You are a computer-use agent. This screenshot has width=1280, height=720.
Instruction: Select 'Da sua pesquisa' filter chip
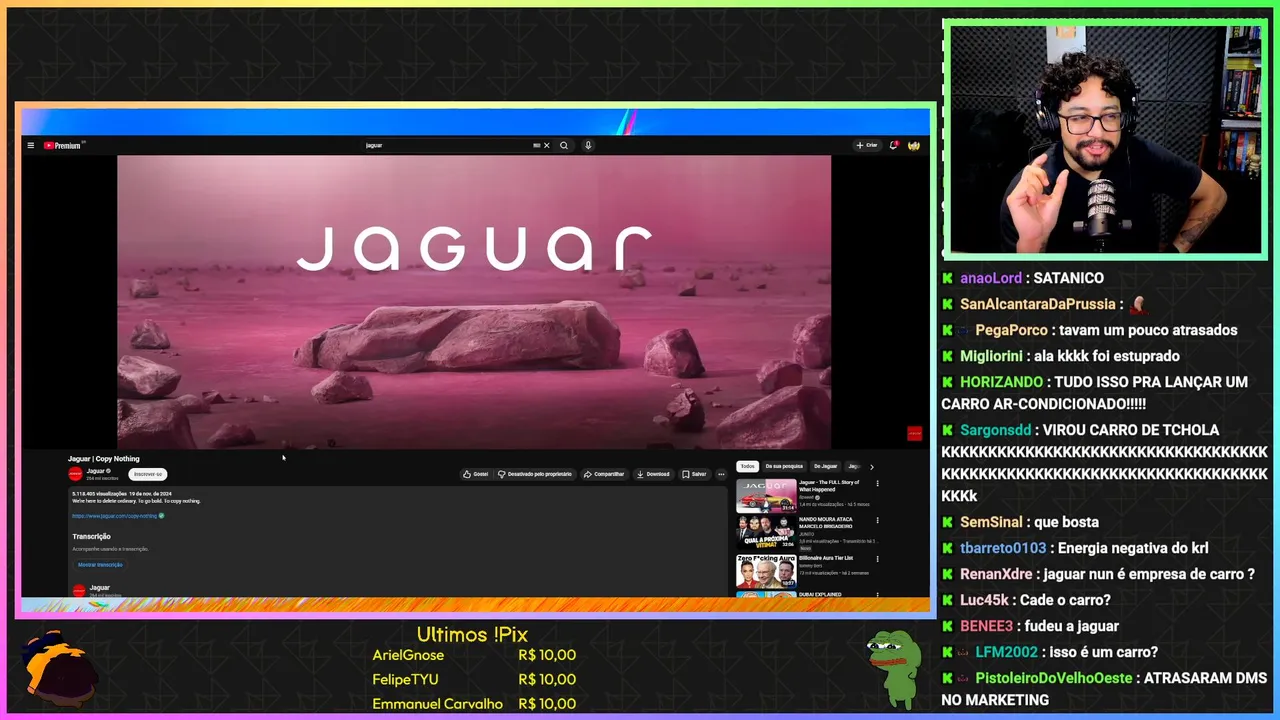784,466
